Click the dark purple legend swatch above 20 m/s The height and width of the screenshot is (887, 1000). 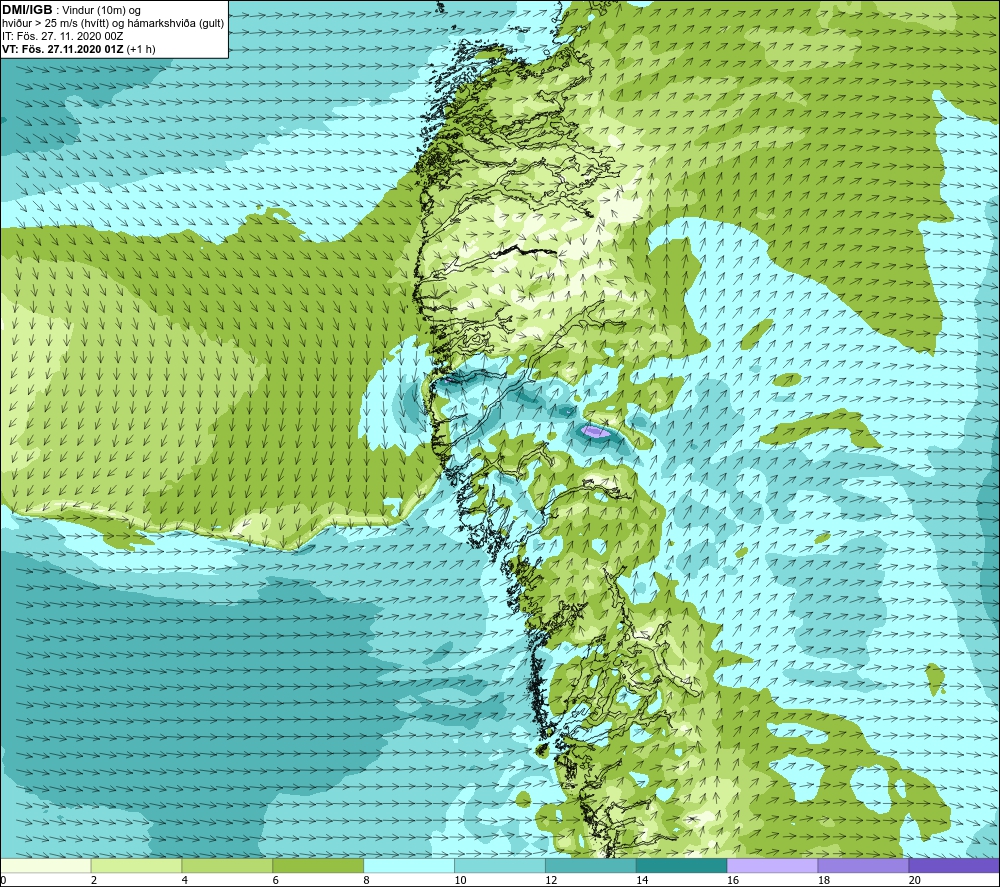click(x=954, y=865)
